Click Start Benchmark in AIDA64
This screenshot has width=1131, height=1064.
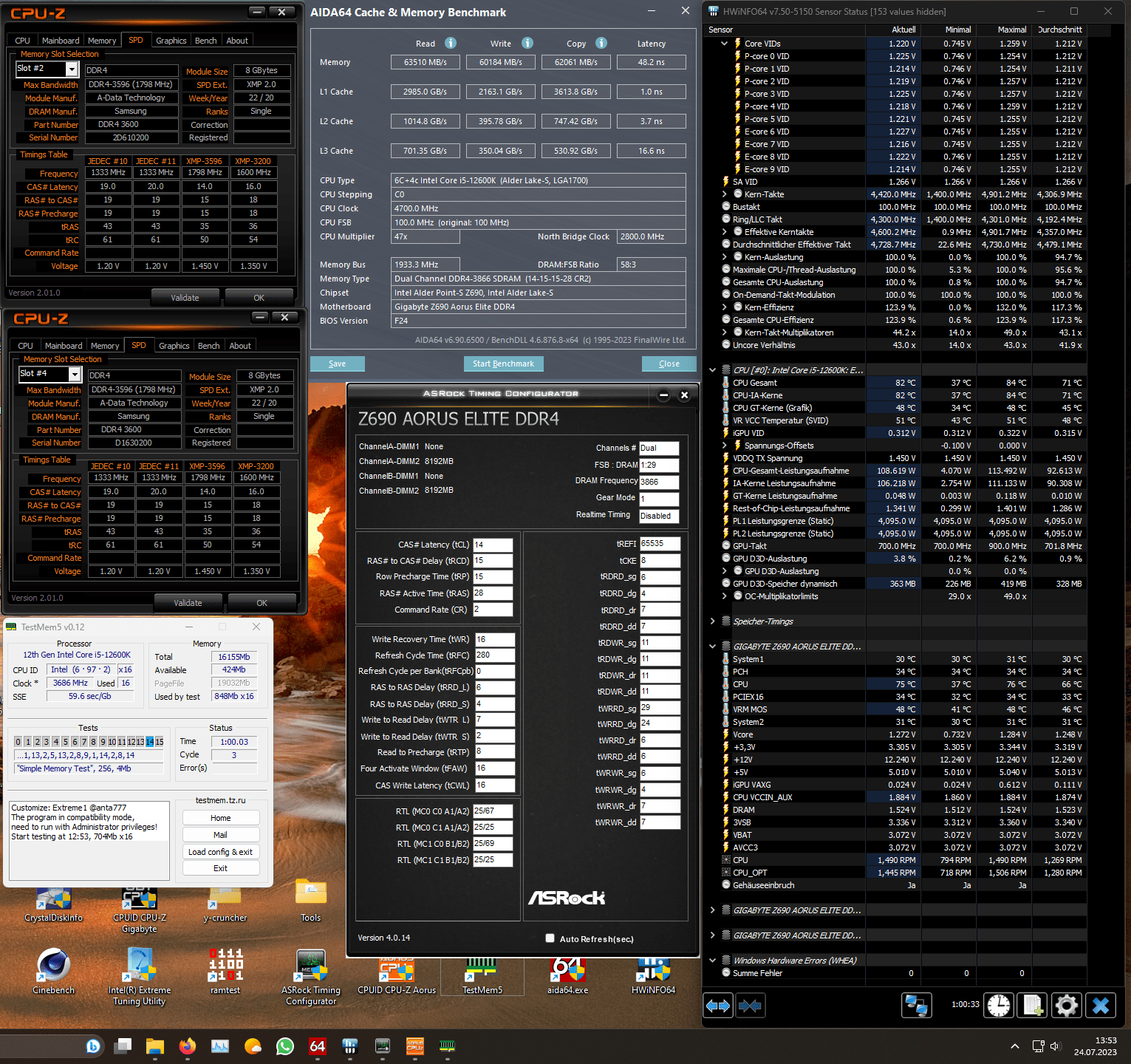504,364
